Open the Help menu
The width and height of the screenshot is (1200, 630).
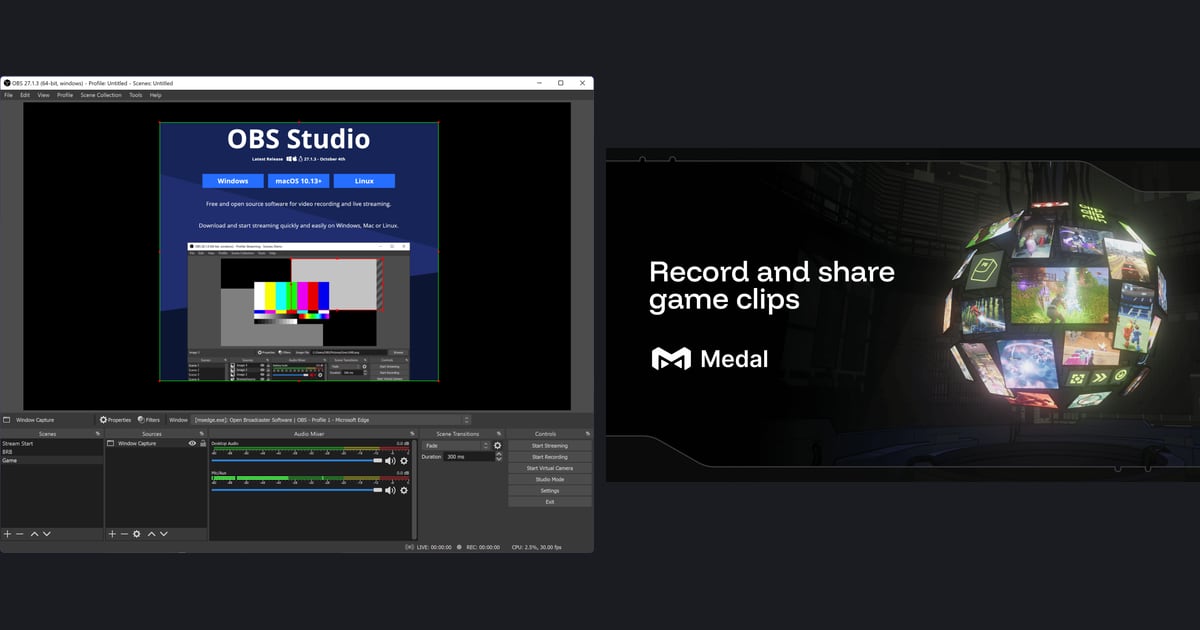coord(156,95)
